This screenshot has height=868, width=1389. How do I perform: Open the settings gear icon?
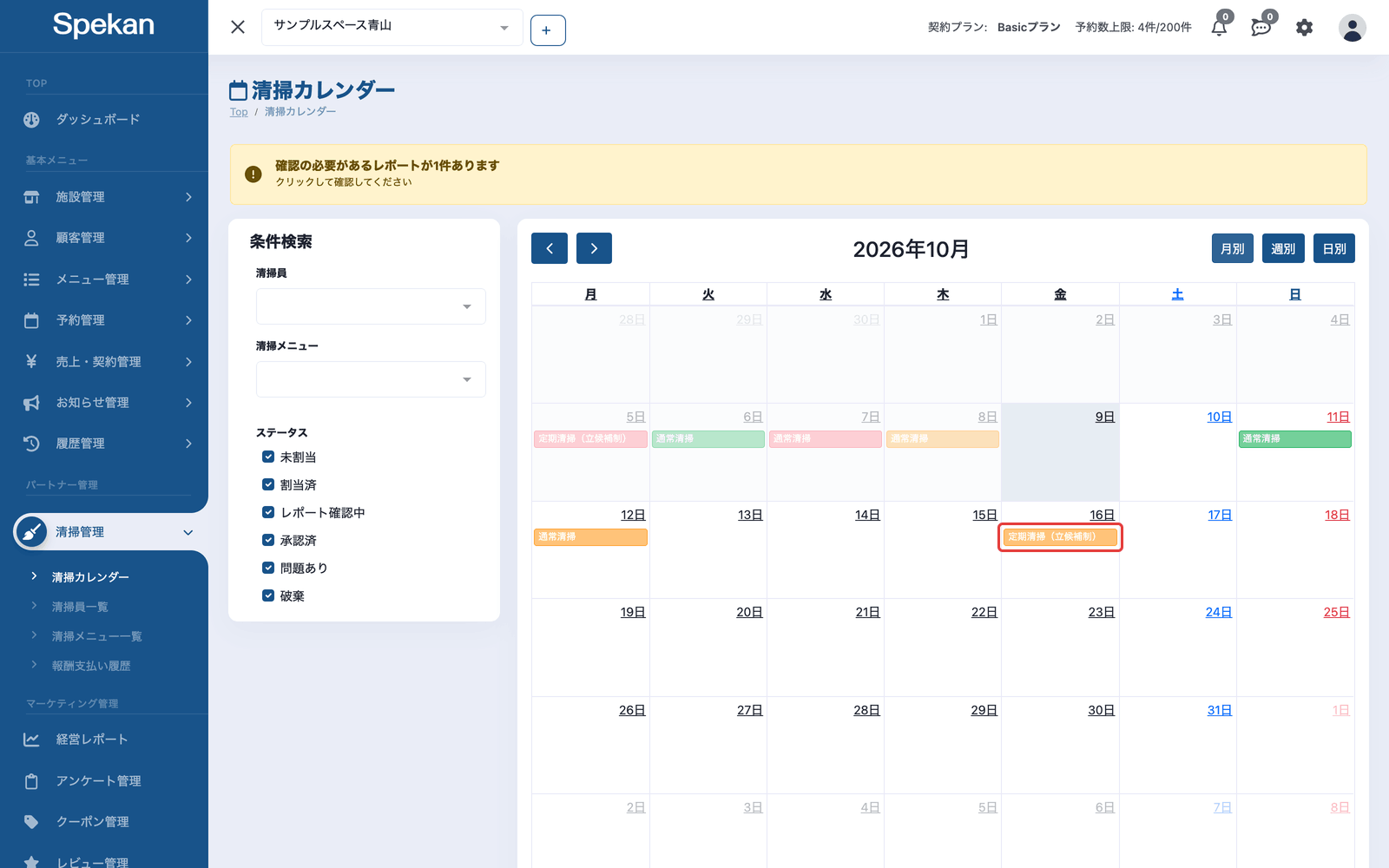click(1304, 28)
